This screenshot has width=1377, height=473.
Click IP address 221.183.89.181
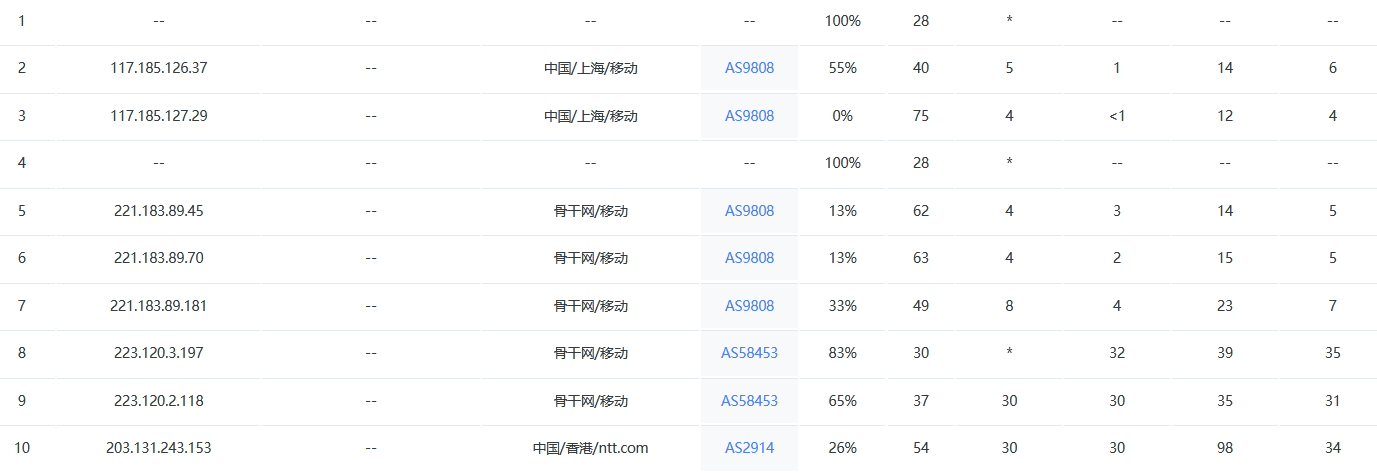coord(158,306)
